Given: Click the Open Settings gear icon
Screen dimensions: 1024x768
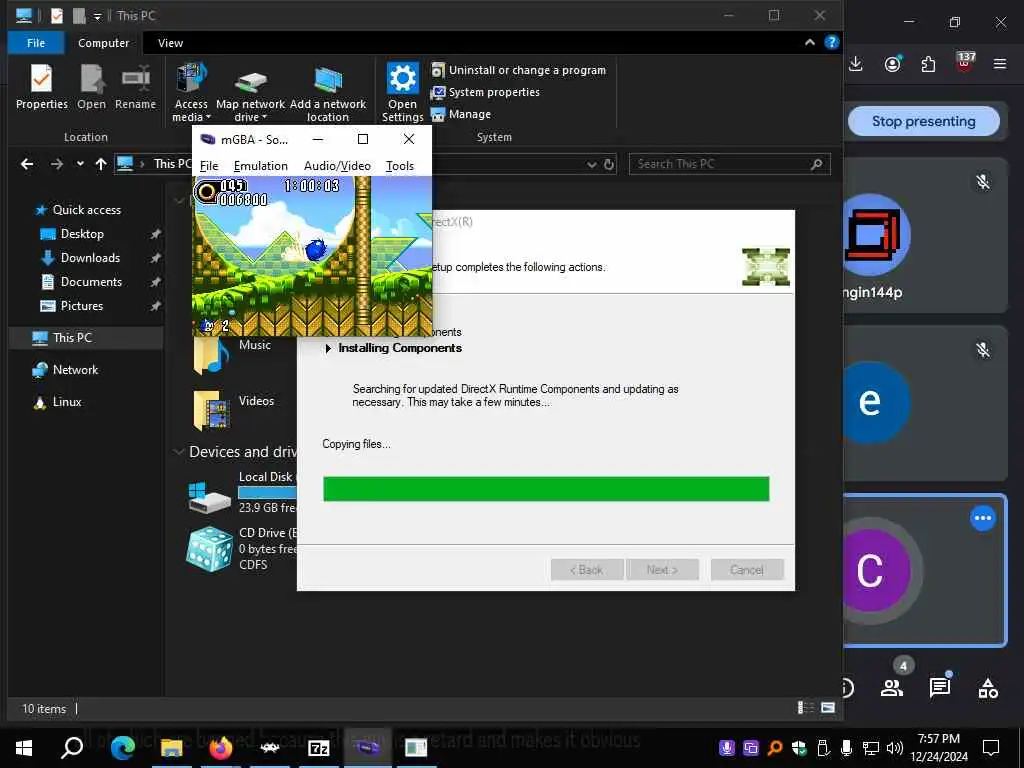Looking at the screenshot, I should click(x=402, y=78).
